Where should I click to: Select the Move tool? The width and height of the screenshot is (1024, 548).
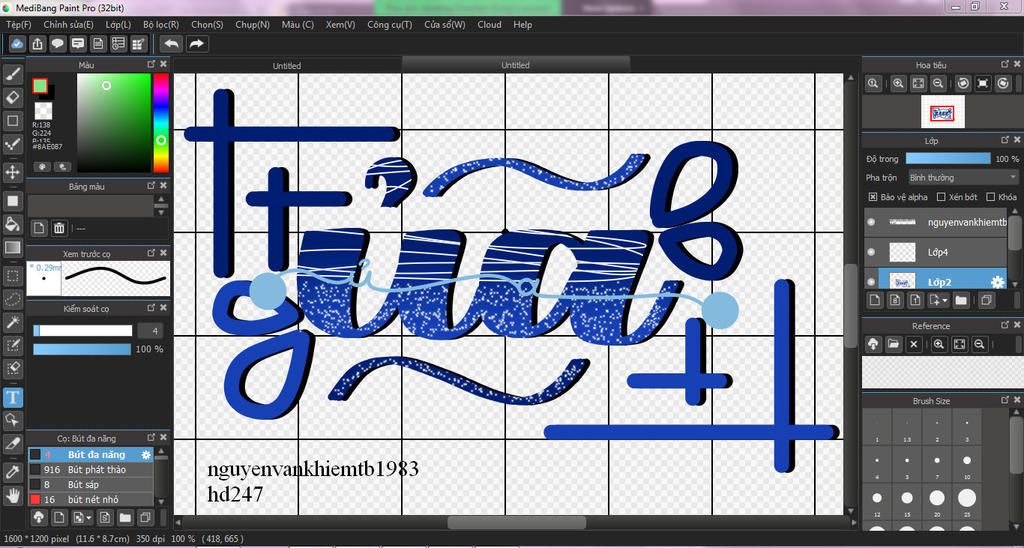click(x=12, y=172)
